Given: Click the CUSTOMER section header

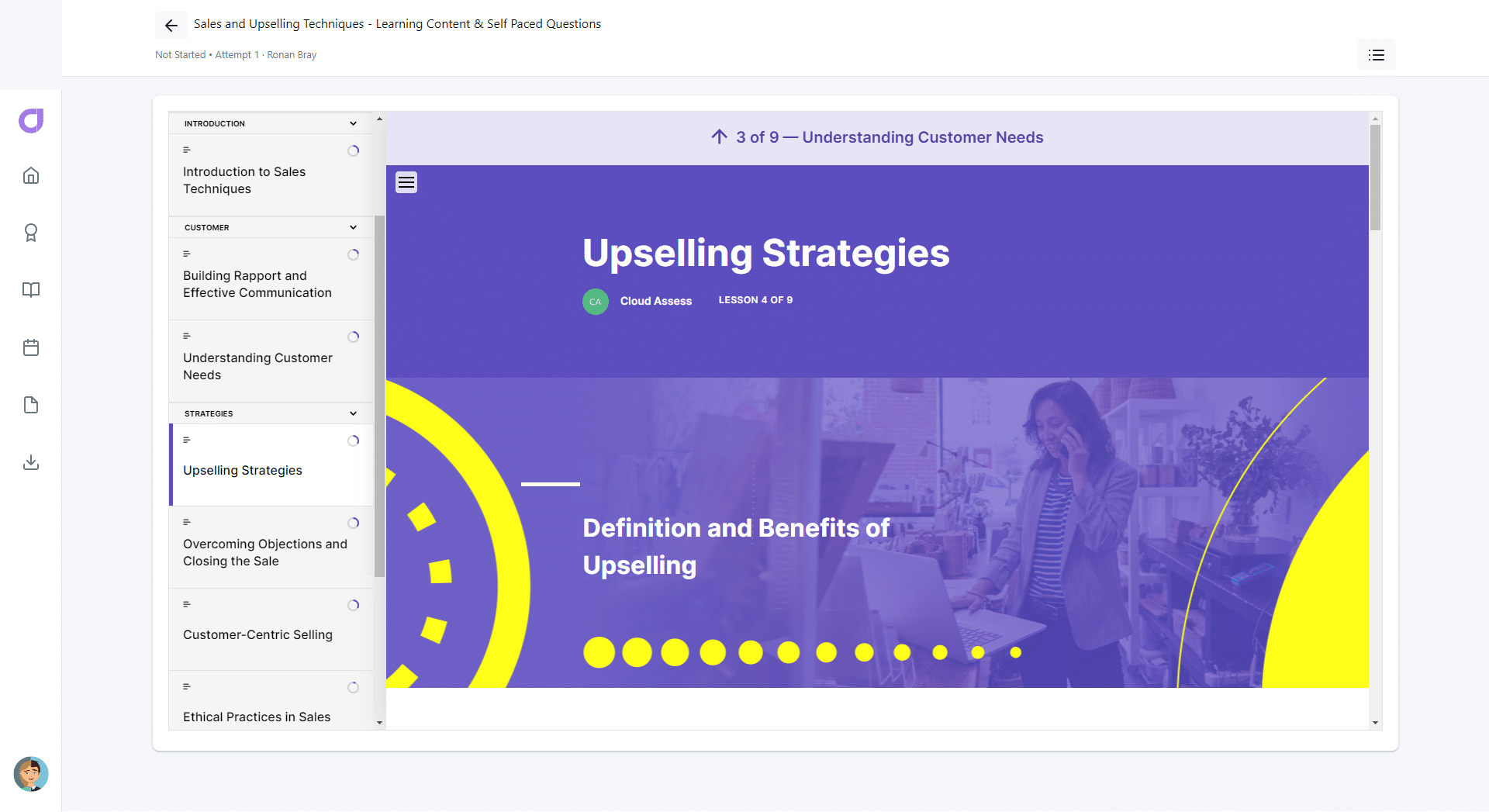Looking at the screenshot, I should pyautogui.click(x=271, y=227).
